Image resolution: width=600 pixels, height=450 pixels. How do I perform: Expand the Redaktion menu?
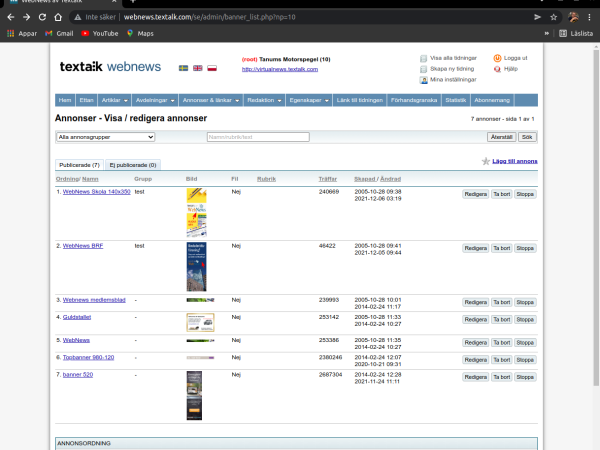[264, 100]
